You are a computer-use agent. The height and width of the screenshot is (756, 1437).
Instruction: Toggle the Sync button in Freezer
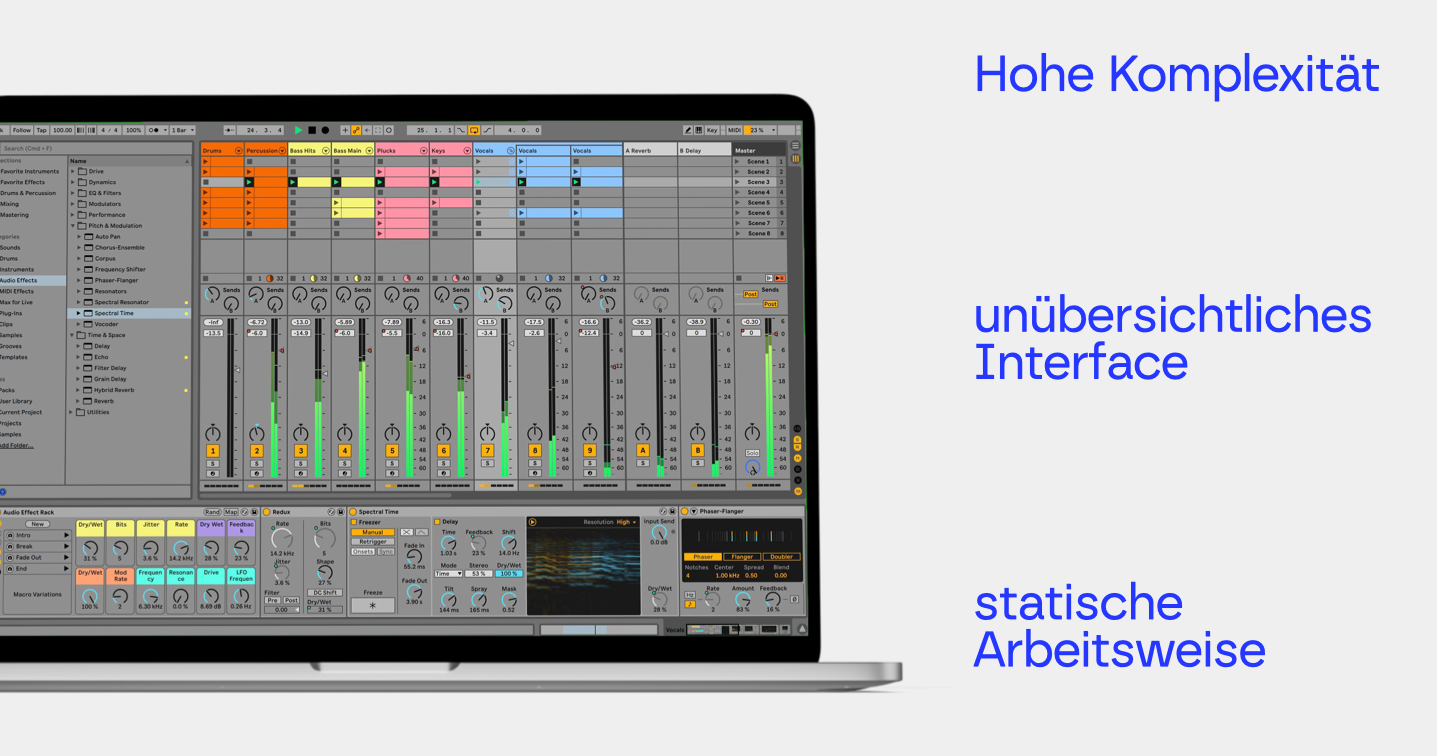(x=386, y=551)
